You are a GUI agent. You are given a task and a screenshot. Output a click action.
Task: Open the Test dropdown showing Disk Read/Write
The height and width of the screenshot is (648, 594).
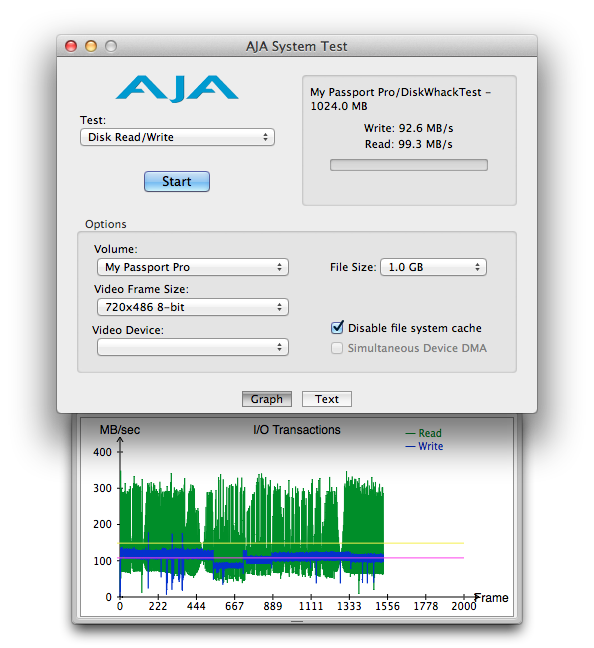pos(177,137)
